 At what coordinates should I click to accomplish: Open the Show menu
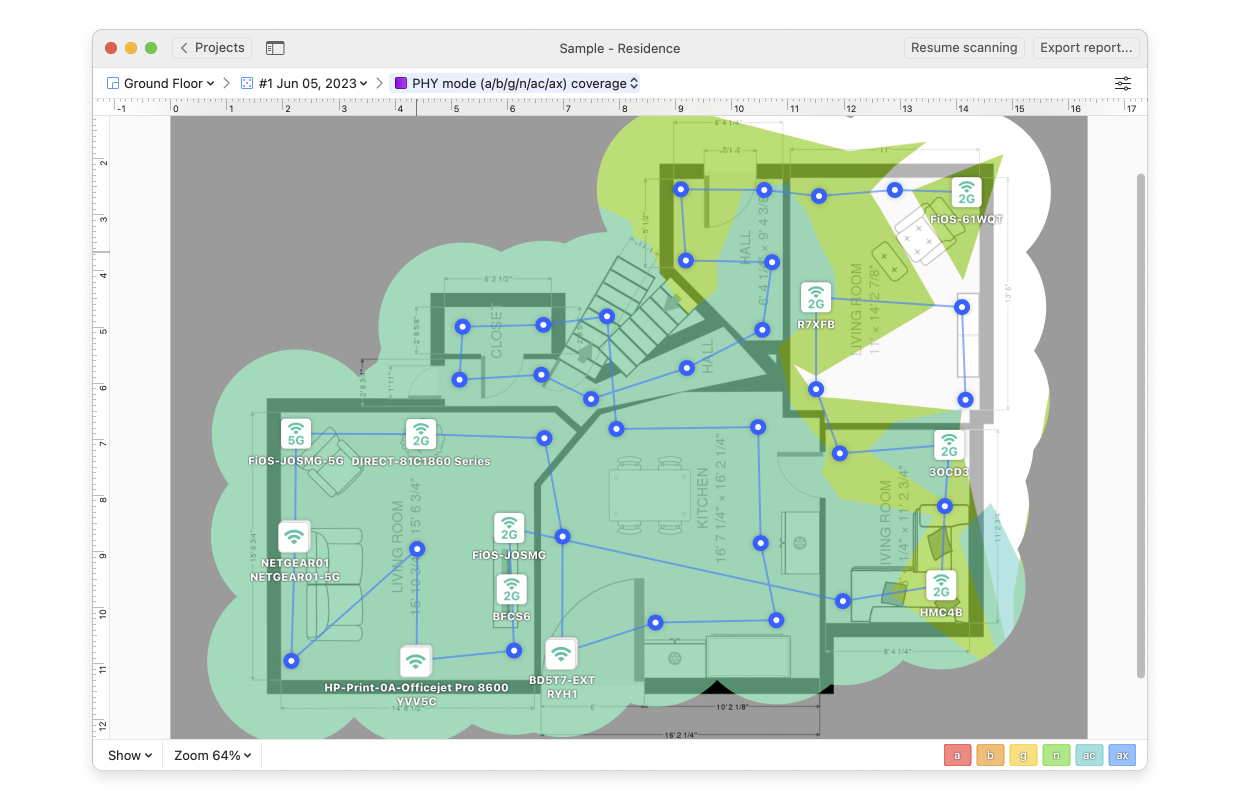click(x=130, y=755)
